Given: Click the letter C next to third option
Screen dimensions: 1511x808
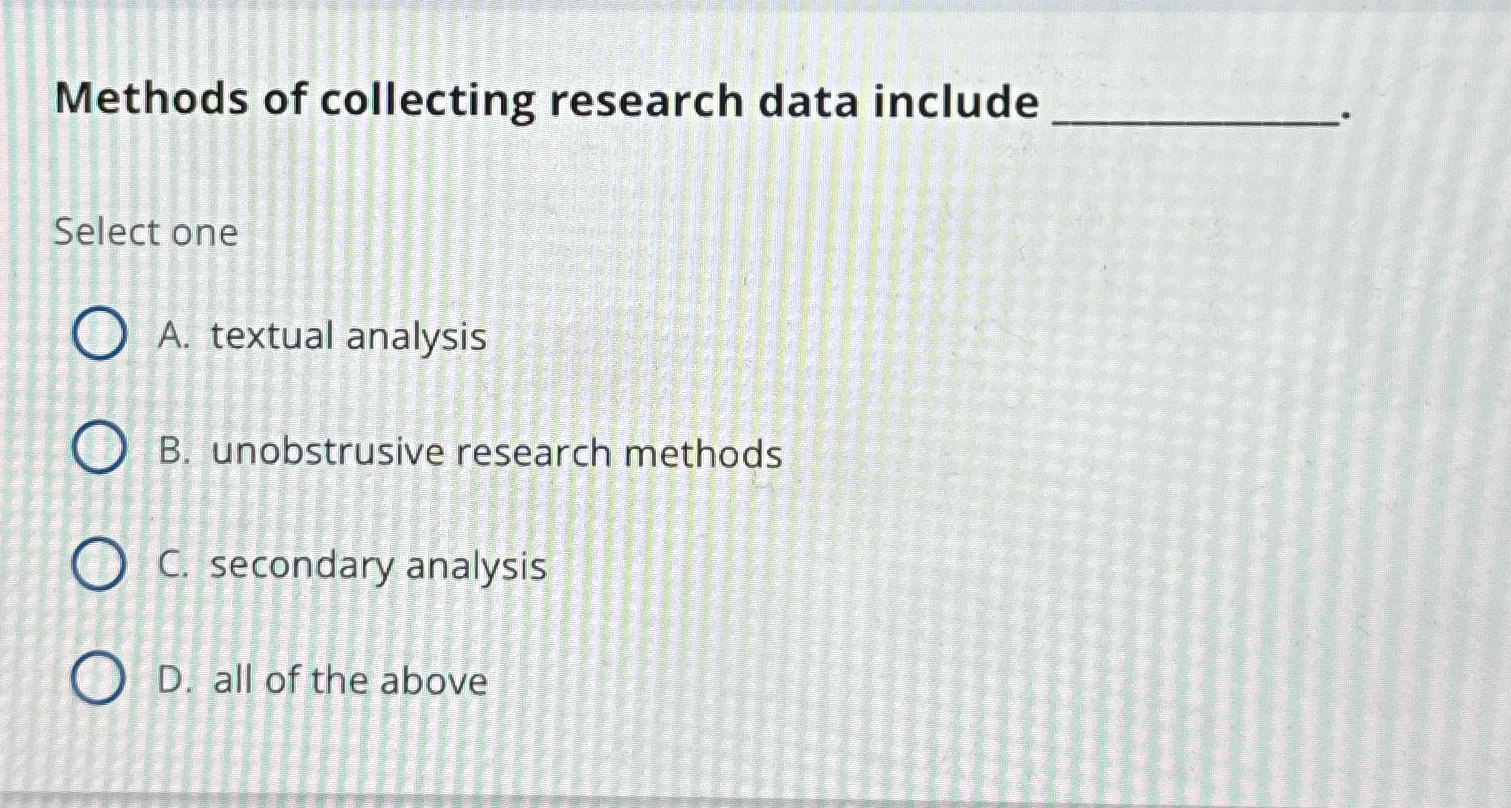Looking at the screenshot, I should 172,567.
